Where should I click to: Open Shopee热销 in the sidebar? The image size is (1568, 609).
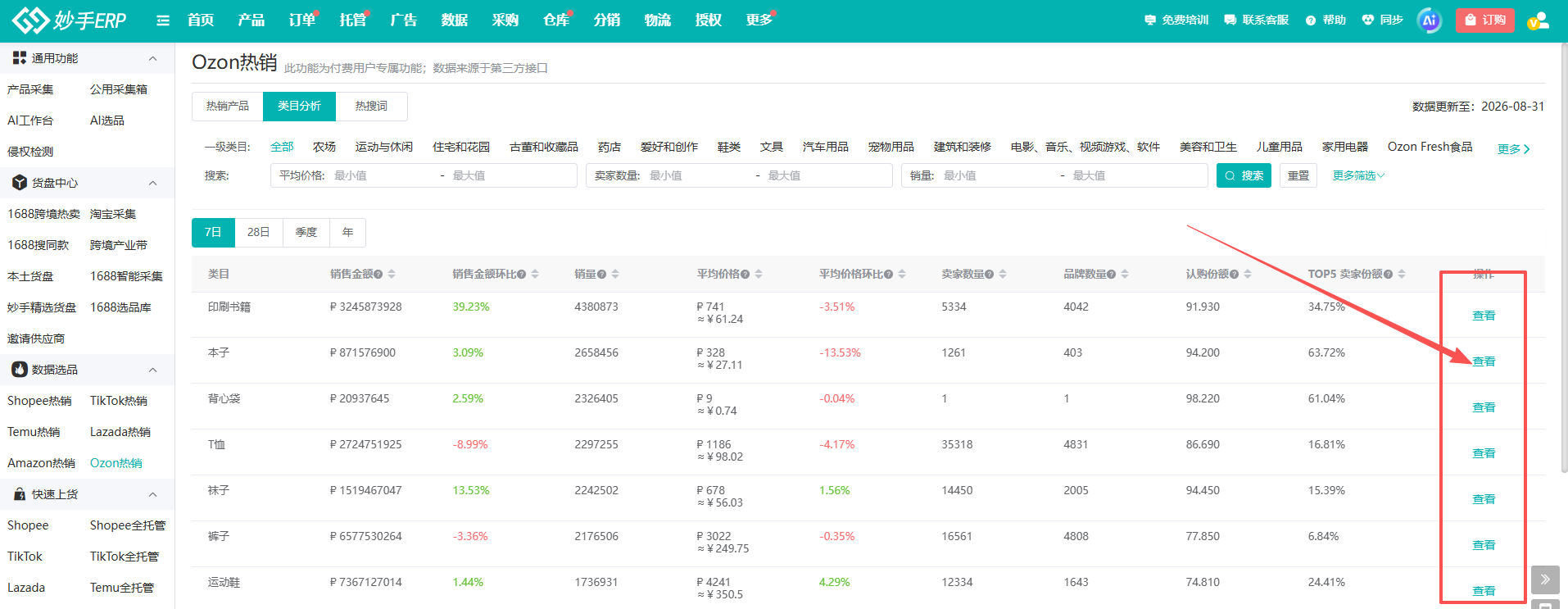click(x=39, y=401)
